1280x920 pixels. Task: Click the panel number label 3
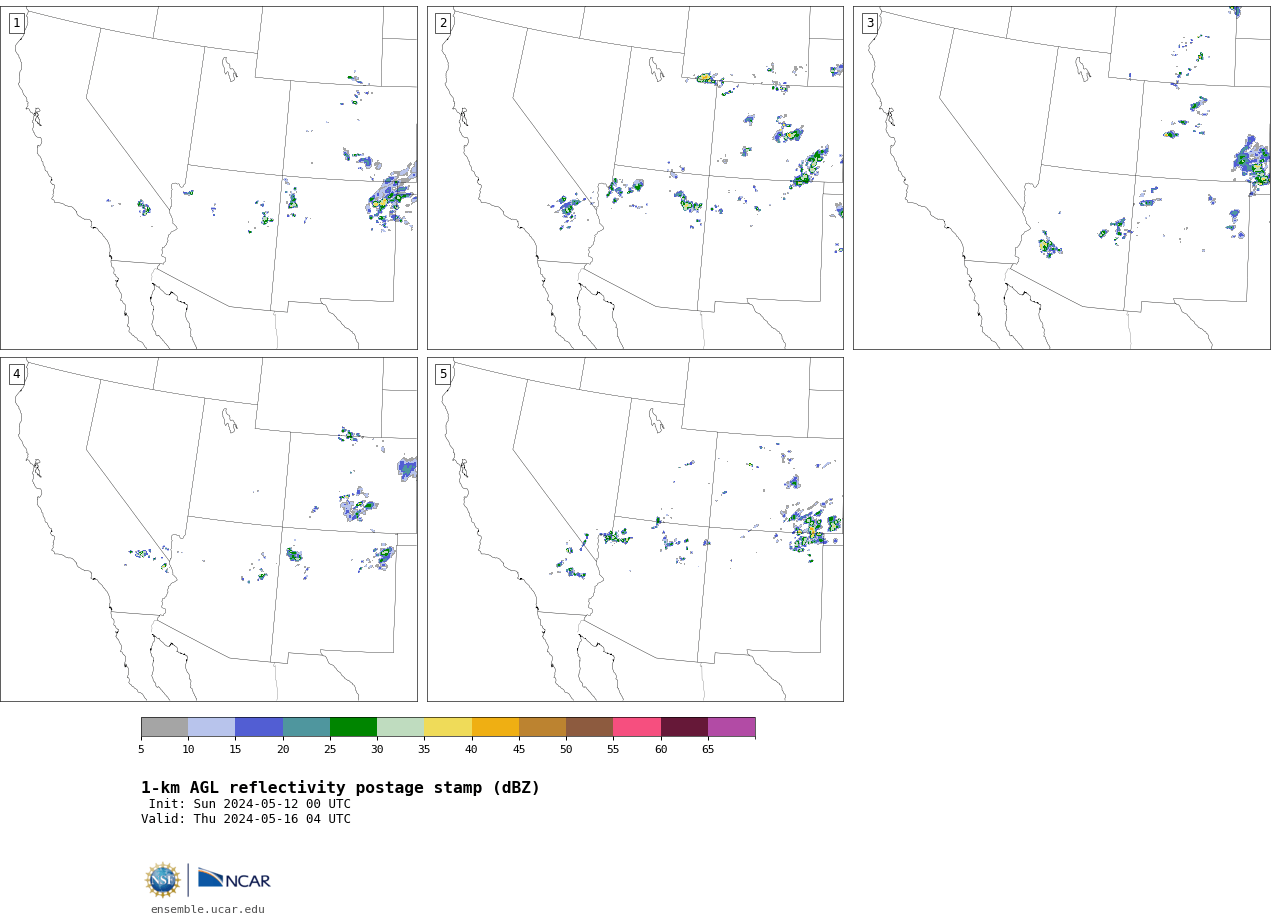[869, 23]
